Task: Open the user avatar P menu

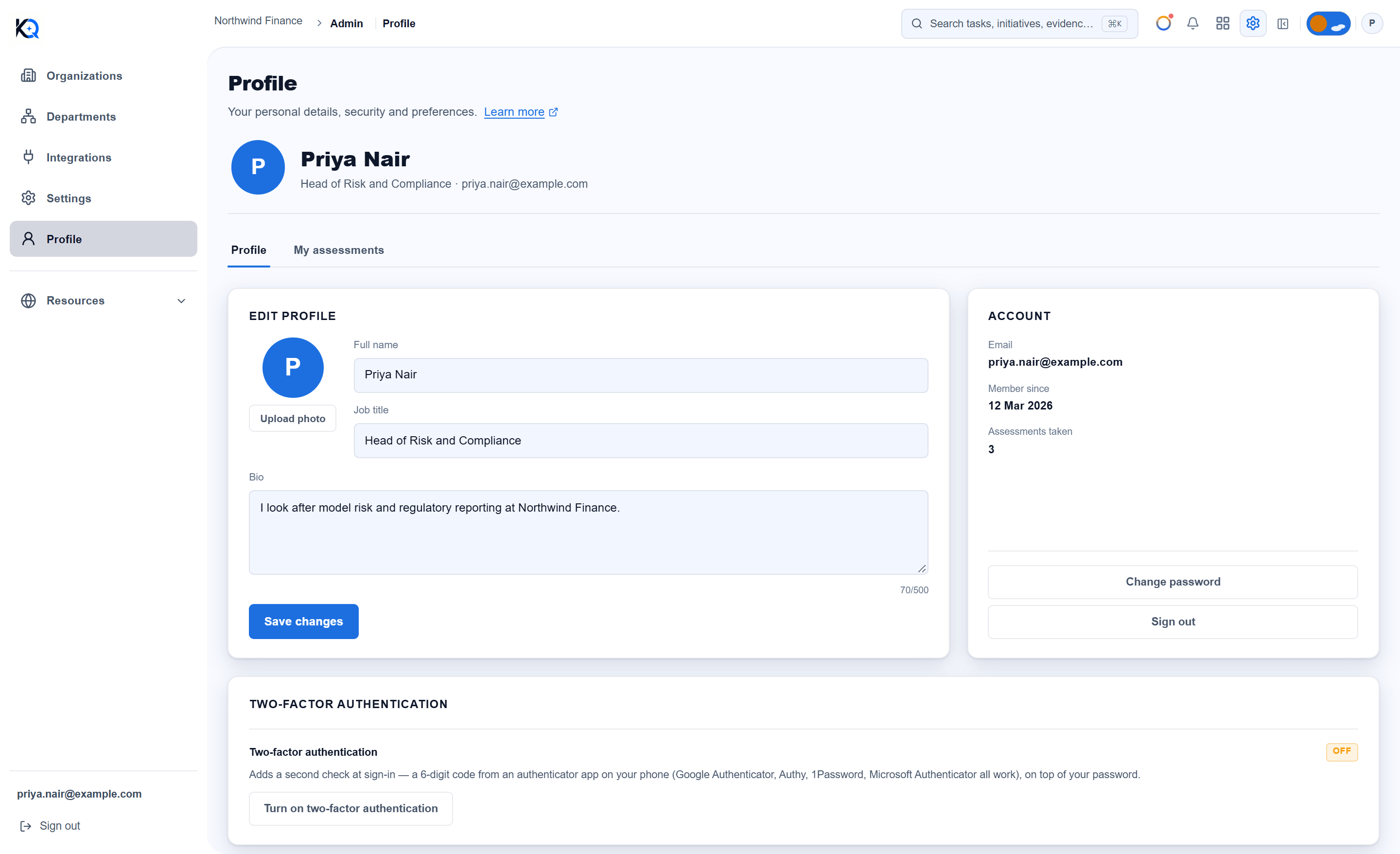Action: [x=1372, y=23]
